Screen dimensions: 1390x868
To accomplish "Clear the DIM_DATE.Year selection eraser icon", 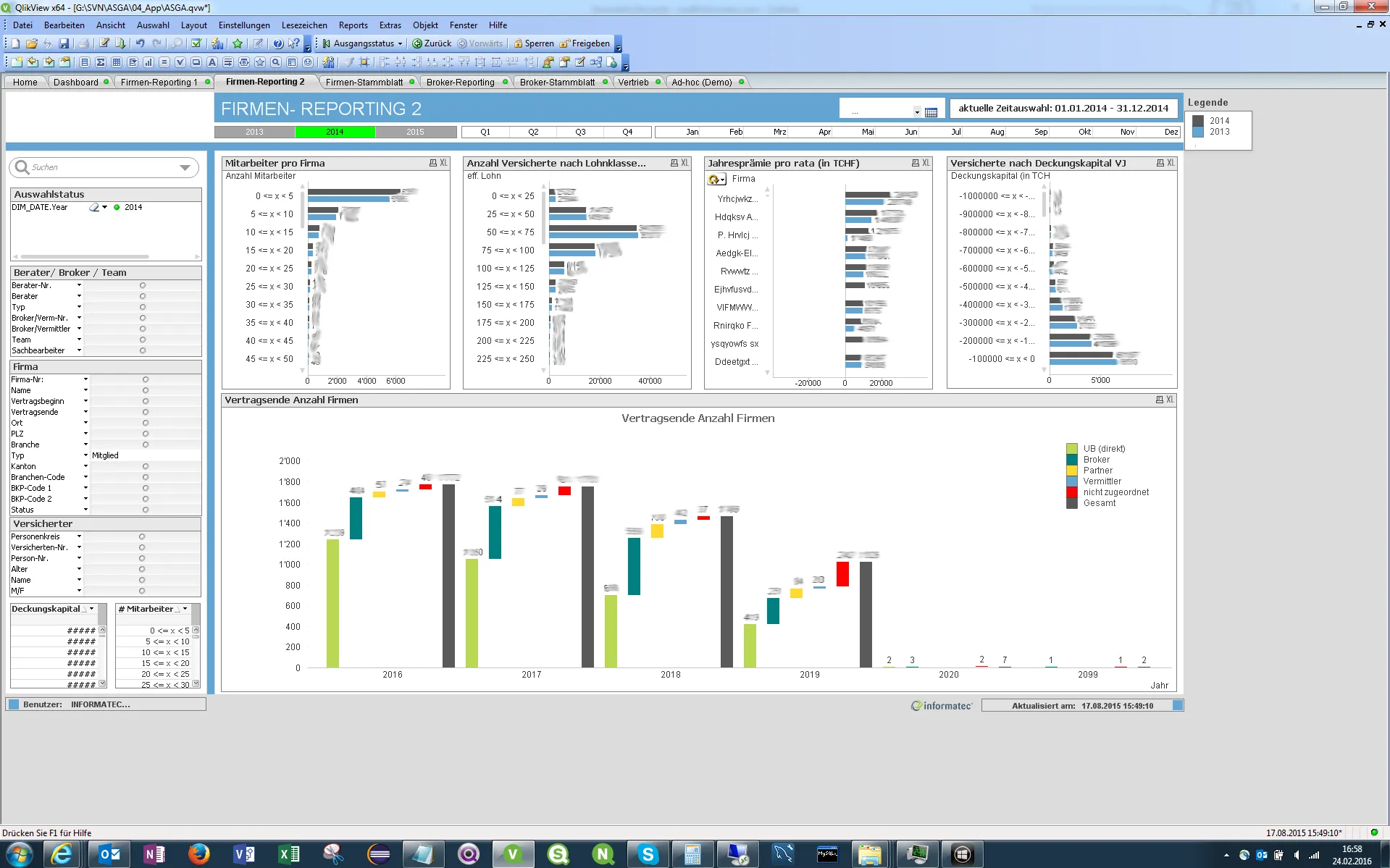I will point(94,207).
